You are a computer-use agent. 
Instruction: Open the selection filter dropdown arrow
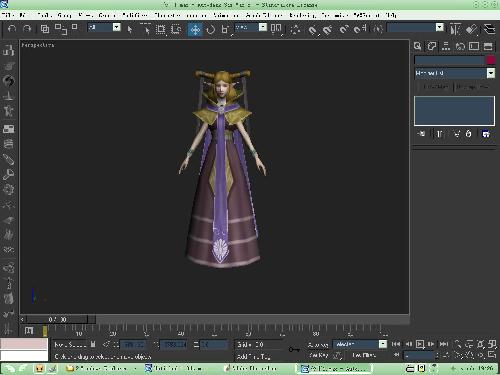click(117, 27)
